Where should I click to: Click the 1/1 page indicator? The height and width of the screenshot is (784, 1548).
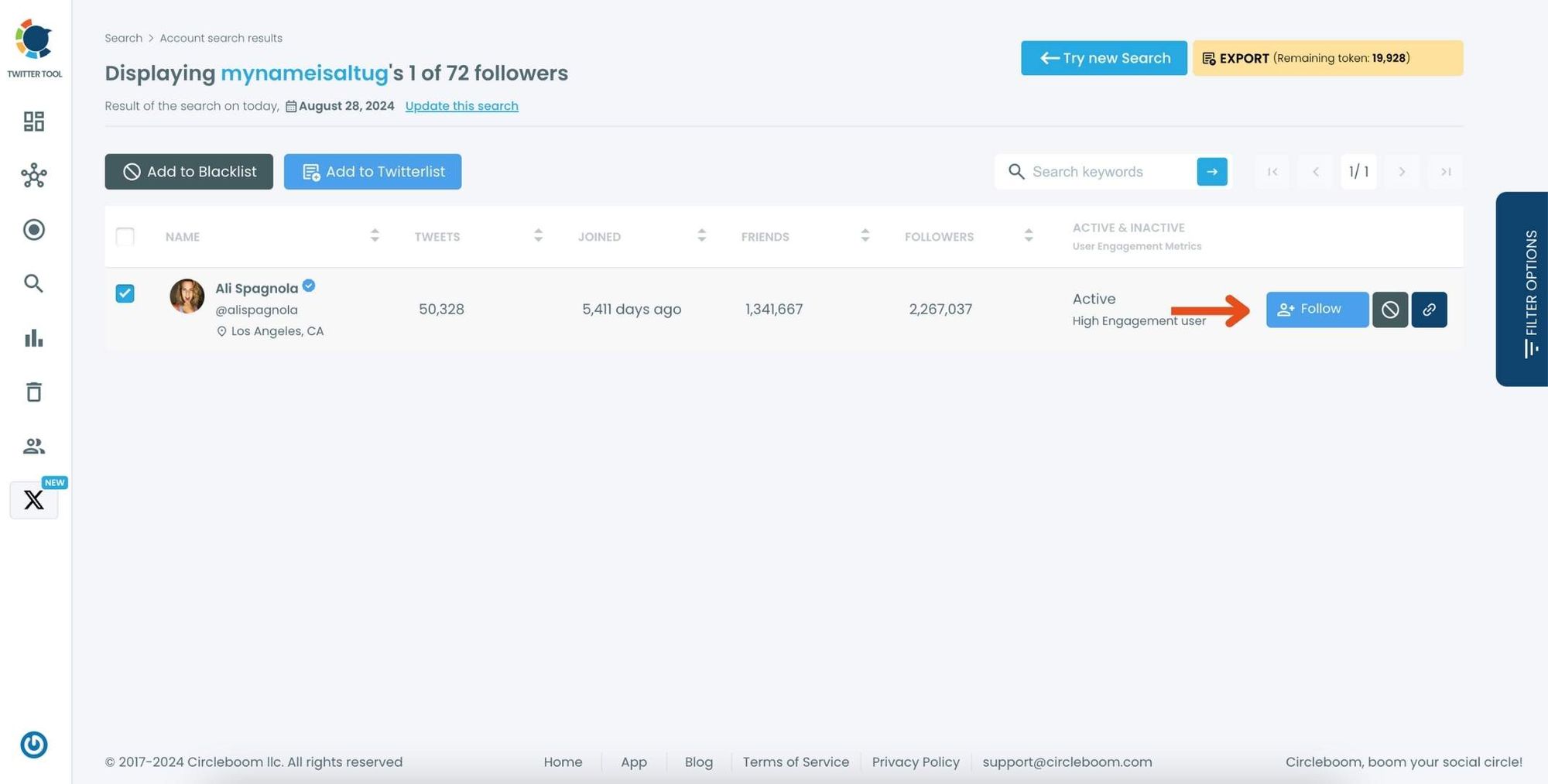pos(1358,172)
